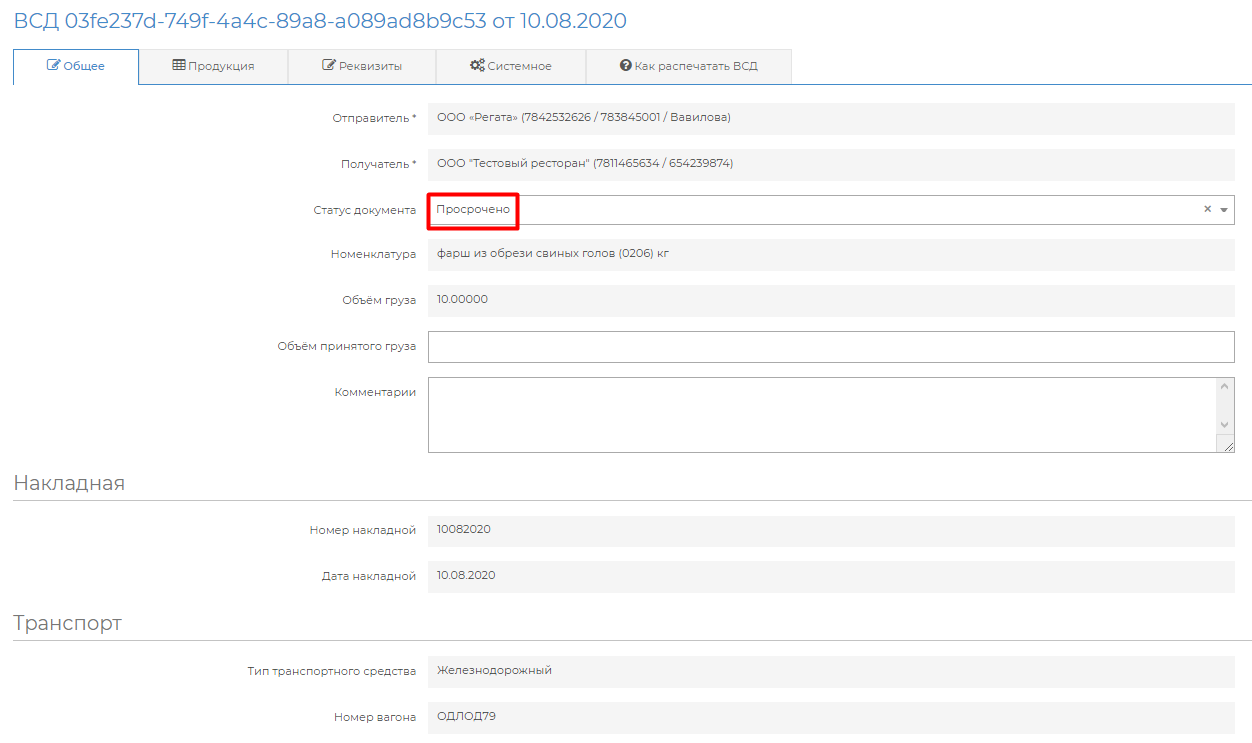Click the Номенклатура field with the фарш product
Screen dimensions: 1252x743
[x=830, y=255]
